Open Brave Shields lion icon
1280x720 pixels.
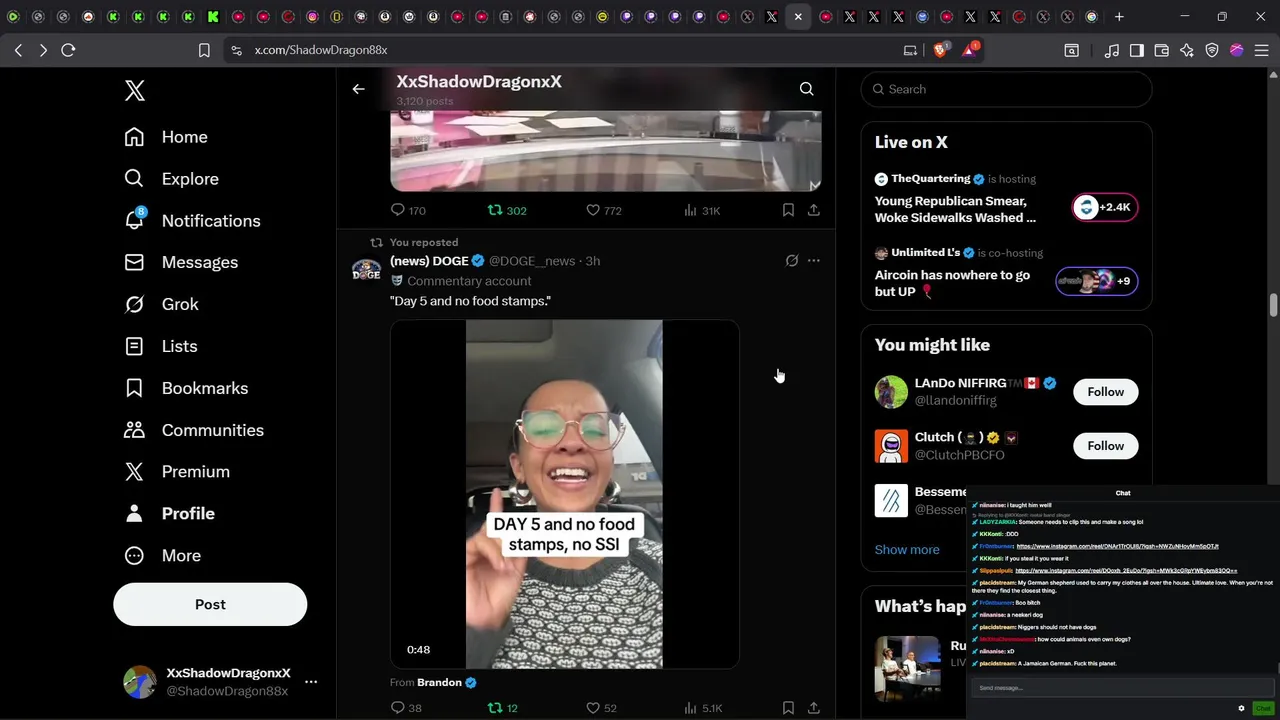(940, 50)
